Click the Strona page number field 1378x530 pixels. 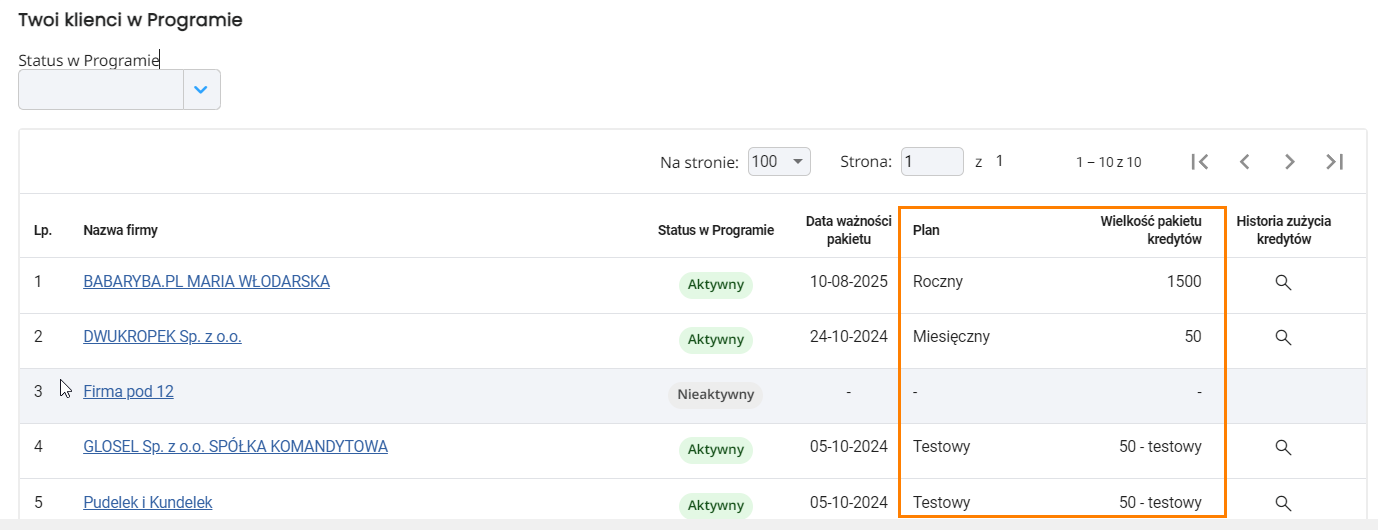click(x=932, y=161)
